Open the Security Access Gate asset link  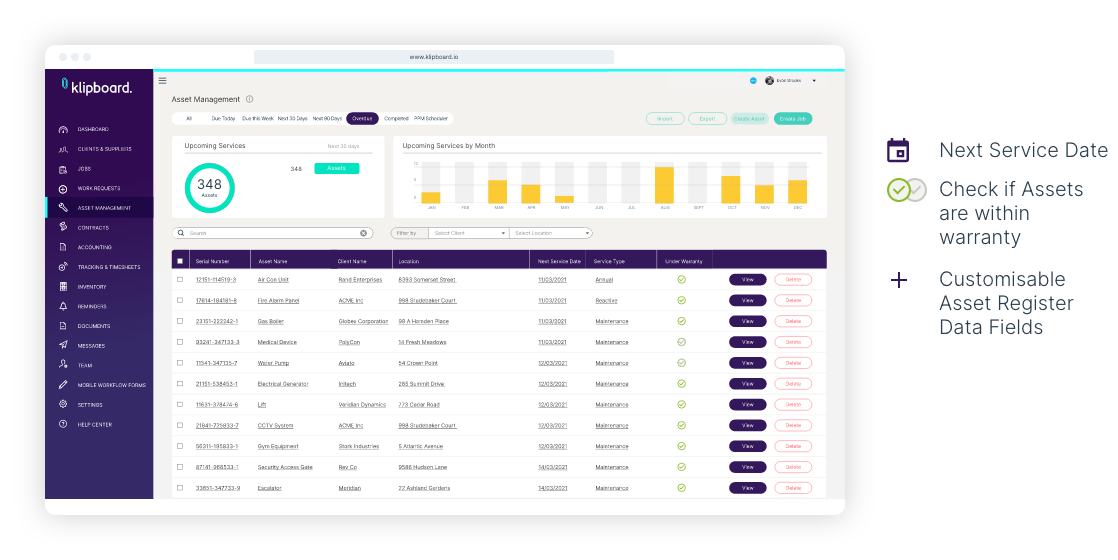pos(285,467)
